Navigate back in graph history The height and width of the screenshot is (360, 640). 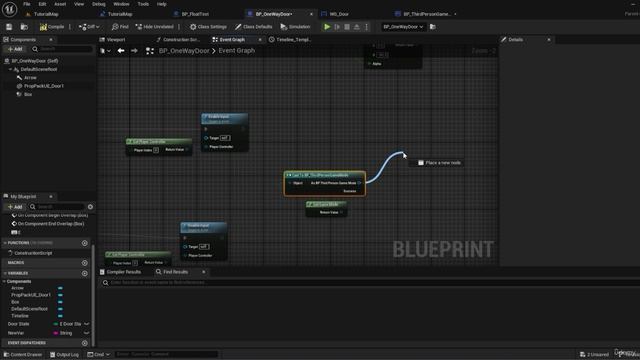point(121,51)
